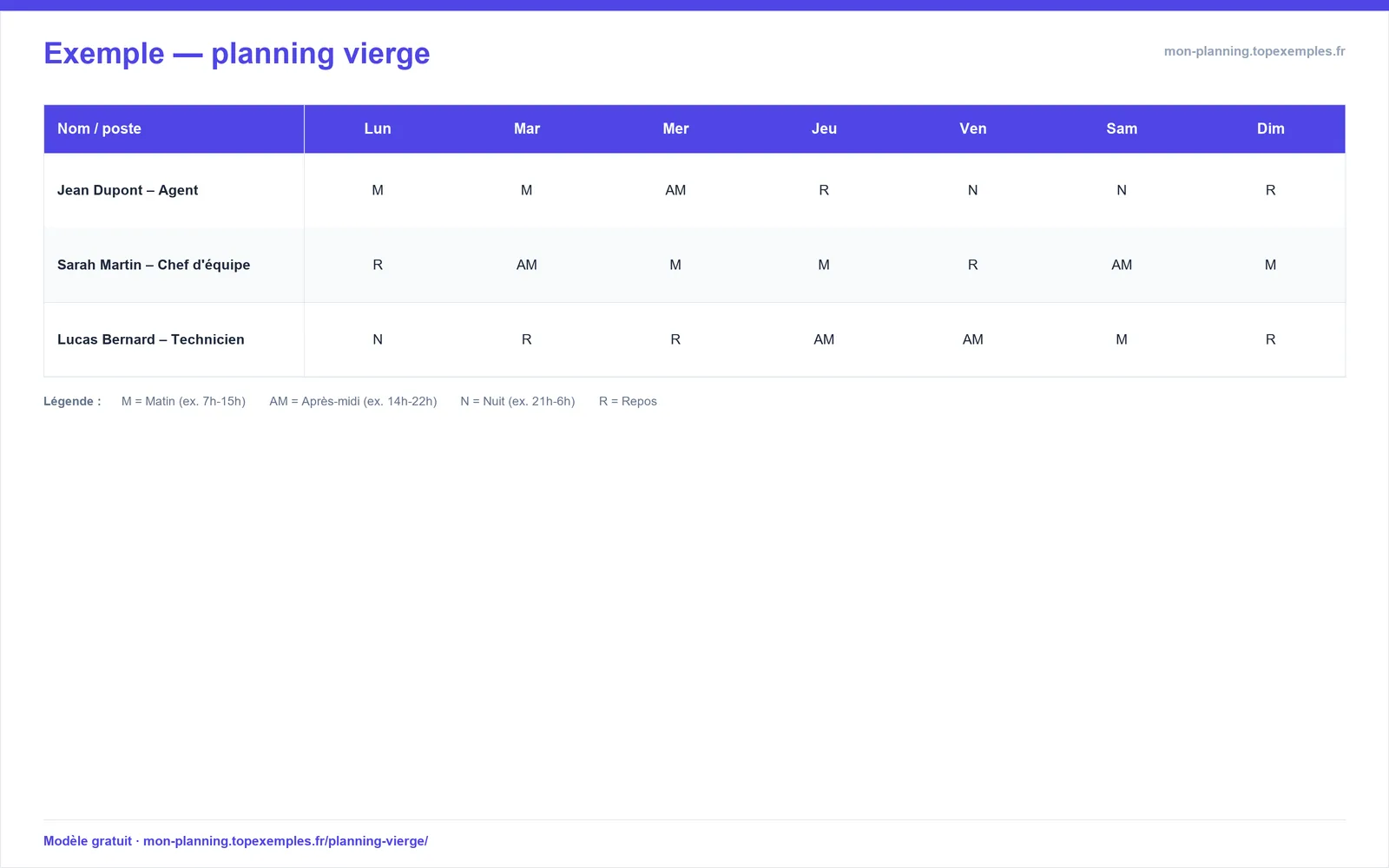Click Jean Dupont's Dim cell R
The height and width of the screenshot is (868, 1389).
1271,190
